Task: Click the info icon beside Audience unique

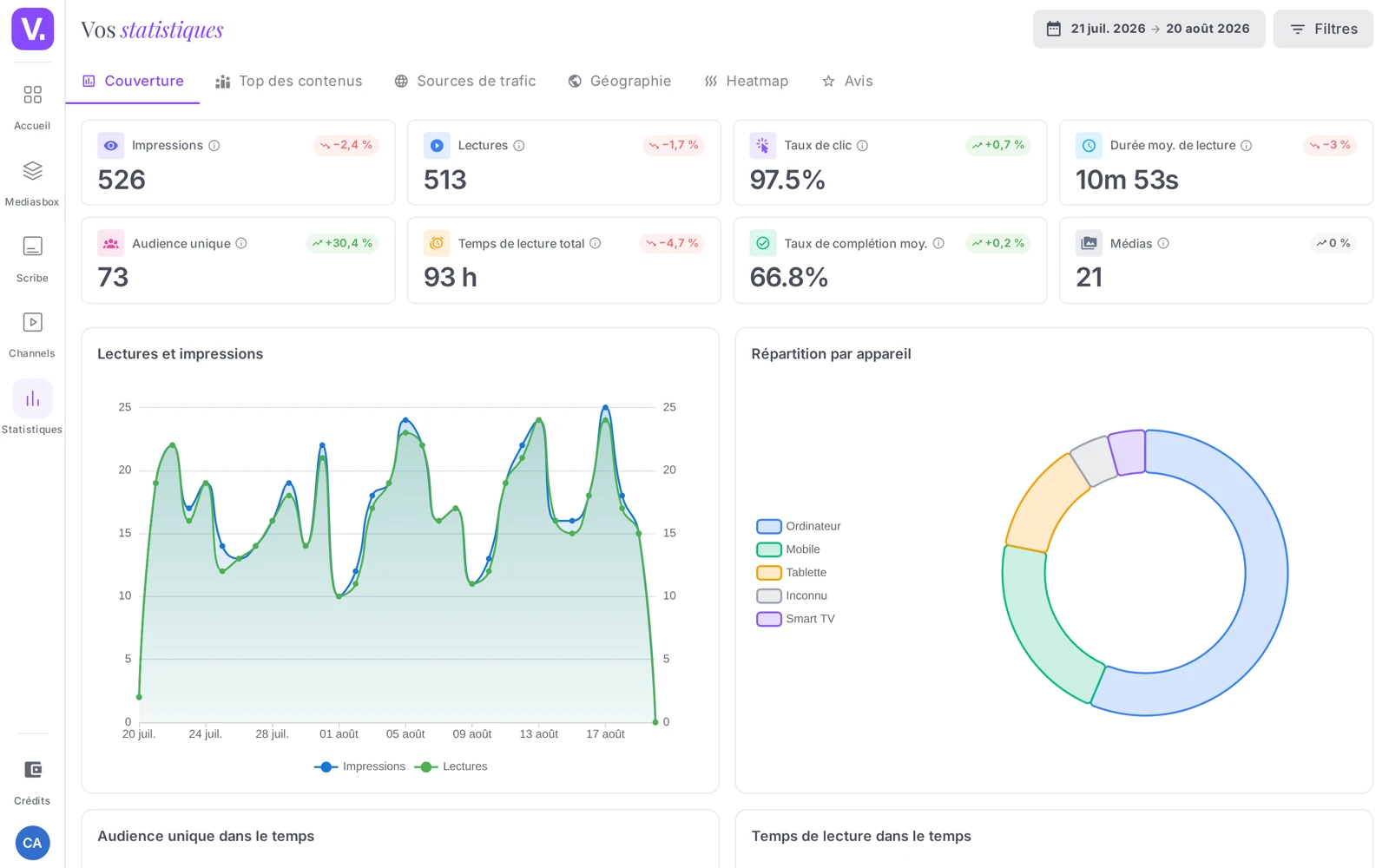Action: click(x=241, y=243)
